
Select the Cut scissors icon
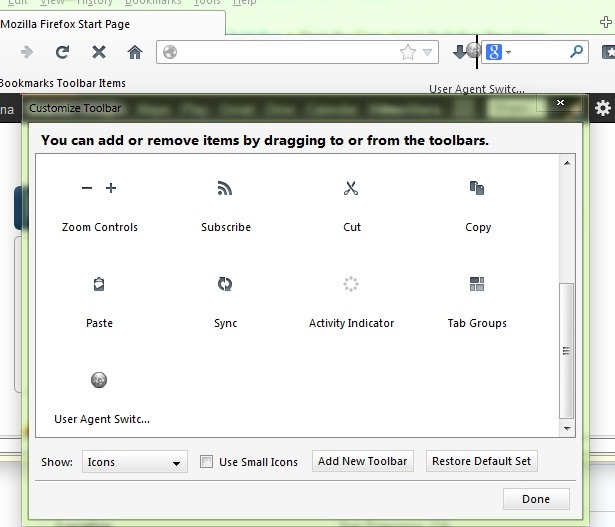(351, 188)
